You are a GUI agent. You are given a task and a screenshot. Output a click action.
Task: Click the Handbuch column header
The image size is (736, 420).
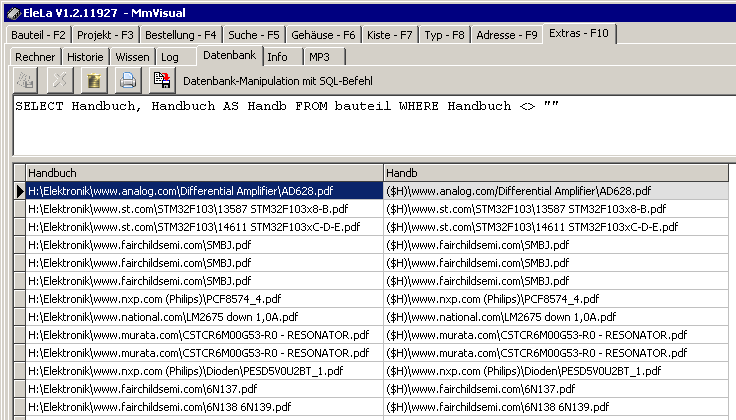[x=204, y=173]
